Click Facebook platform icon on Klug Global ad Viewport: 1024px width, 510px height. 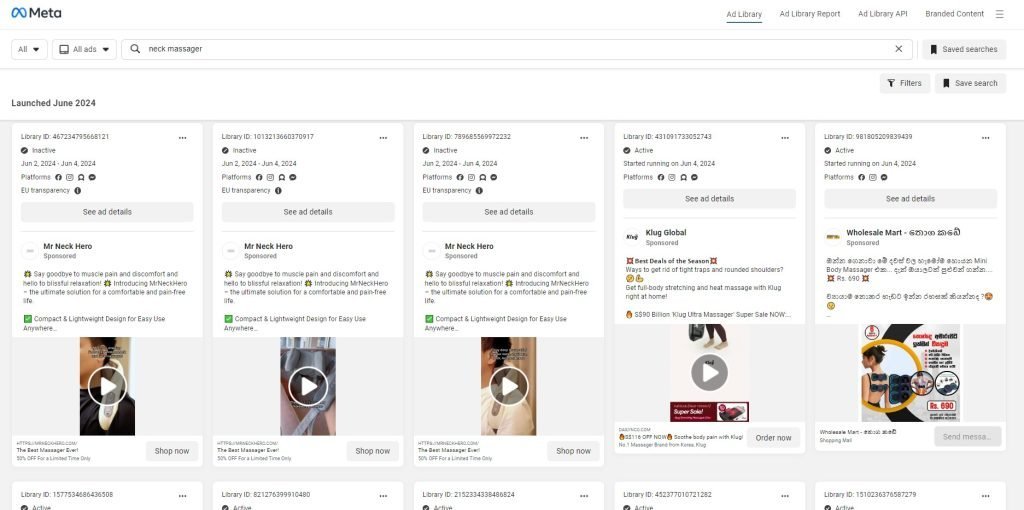(x=661, y=177)
